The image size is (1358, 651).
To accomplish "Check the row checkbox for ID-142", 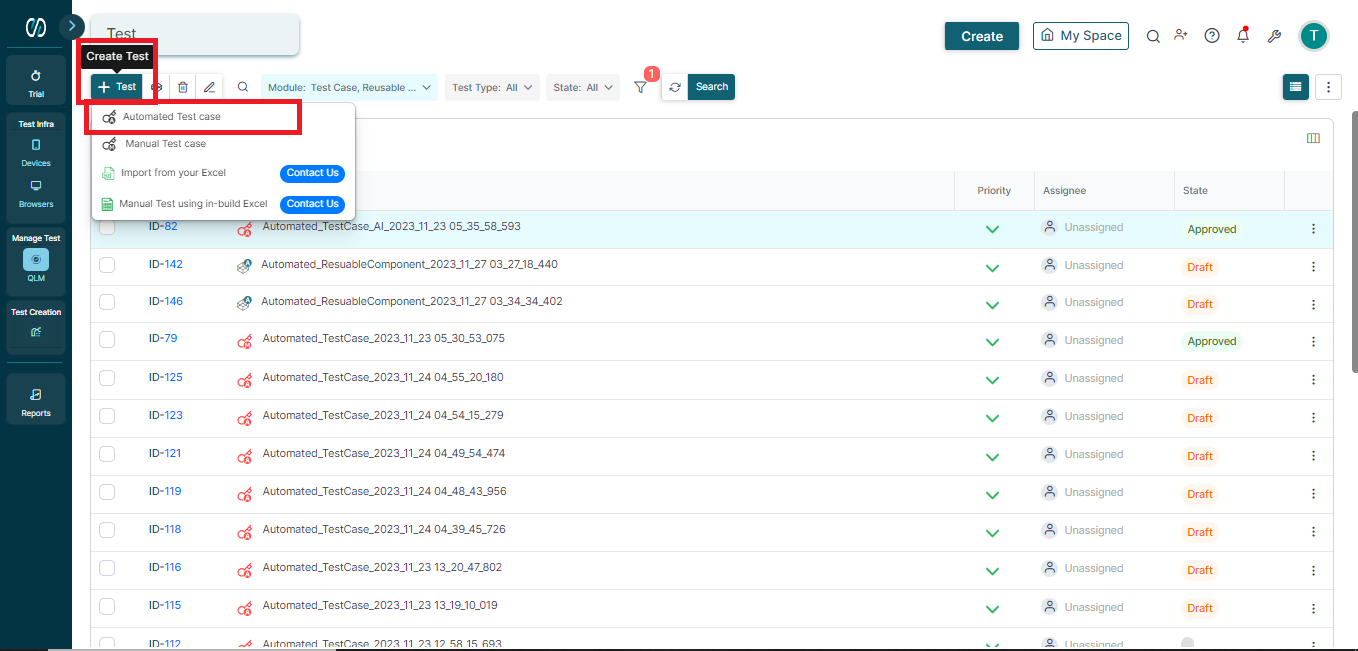I will (x=107, y=264).
